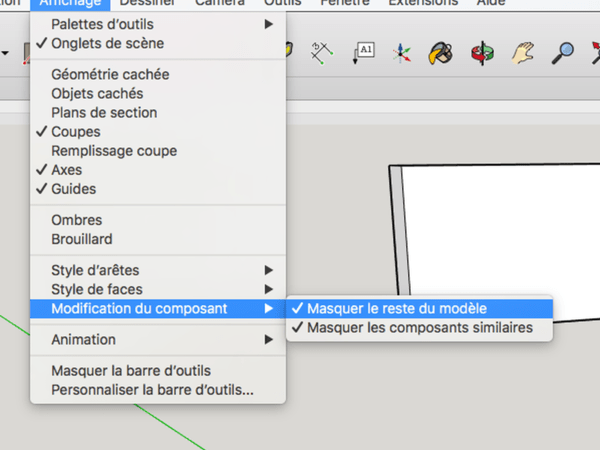Select the Dimensions (Cotation) tool icon
Viewport: 600px width, 450px height.
click(x=322, y=51)
